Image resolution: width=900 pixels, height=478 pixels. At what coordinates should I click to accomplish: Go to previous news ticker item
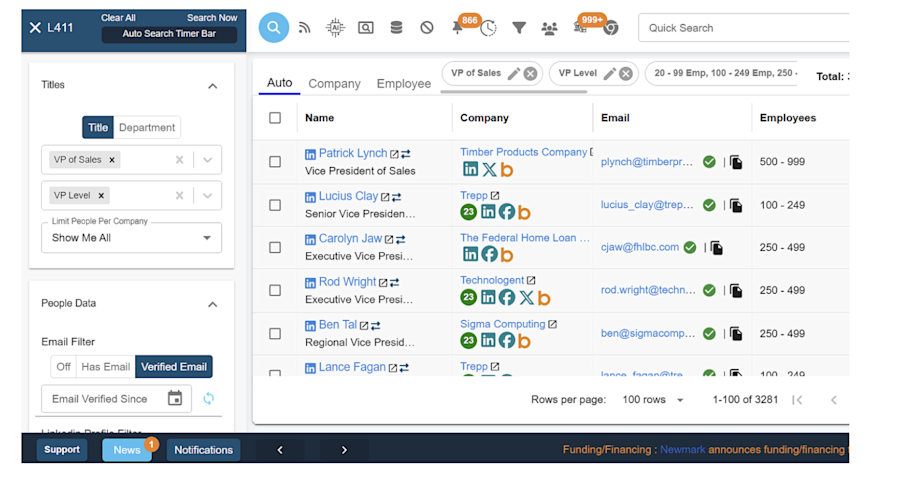280,450
